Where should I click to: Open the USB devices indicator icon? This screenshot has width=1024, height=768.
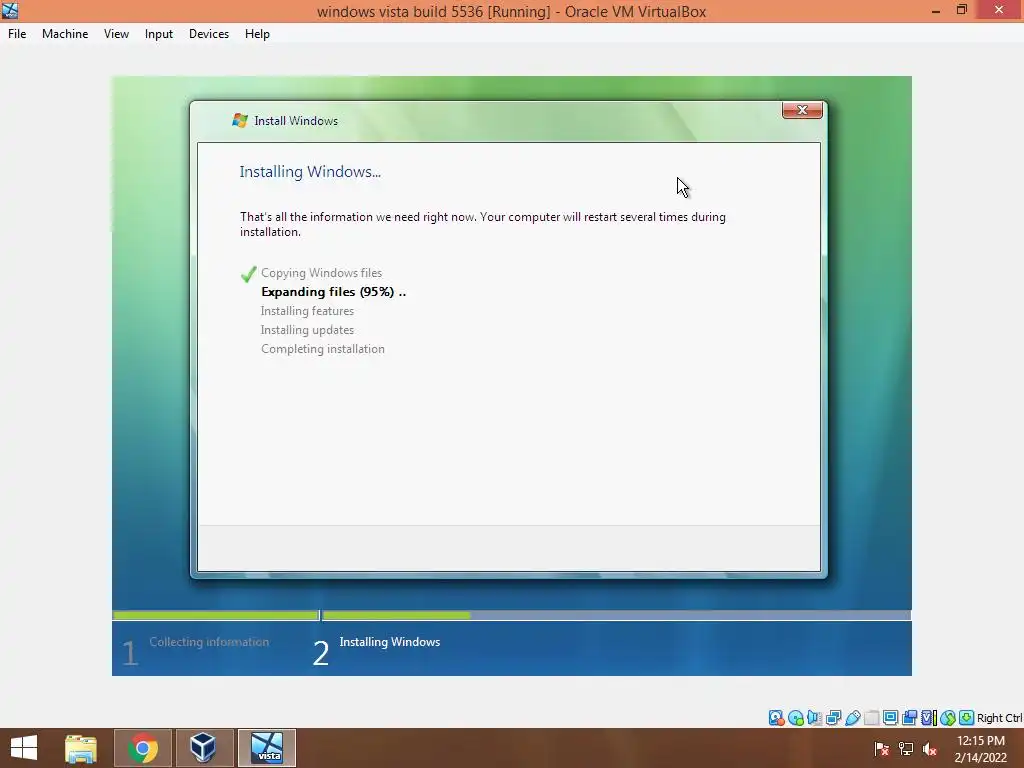[x=853, y=718]
